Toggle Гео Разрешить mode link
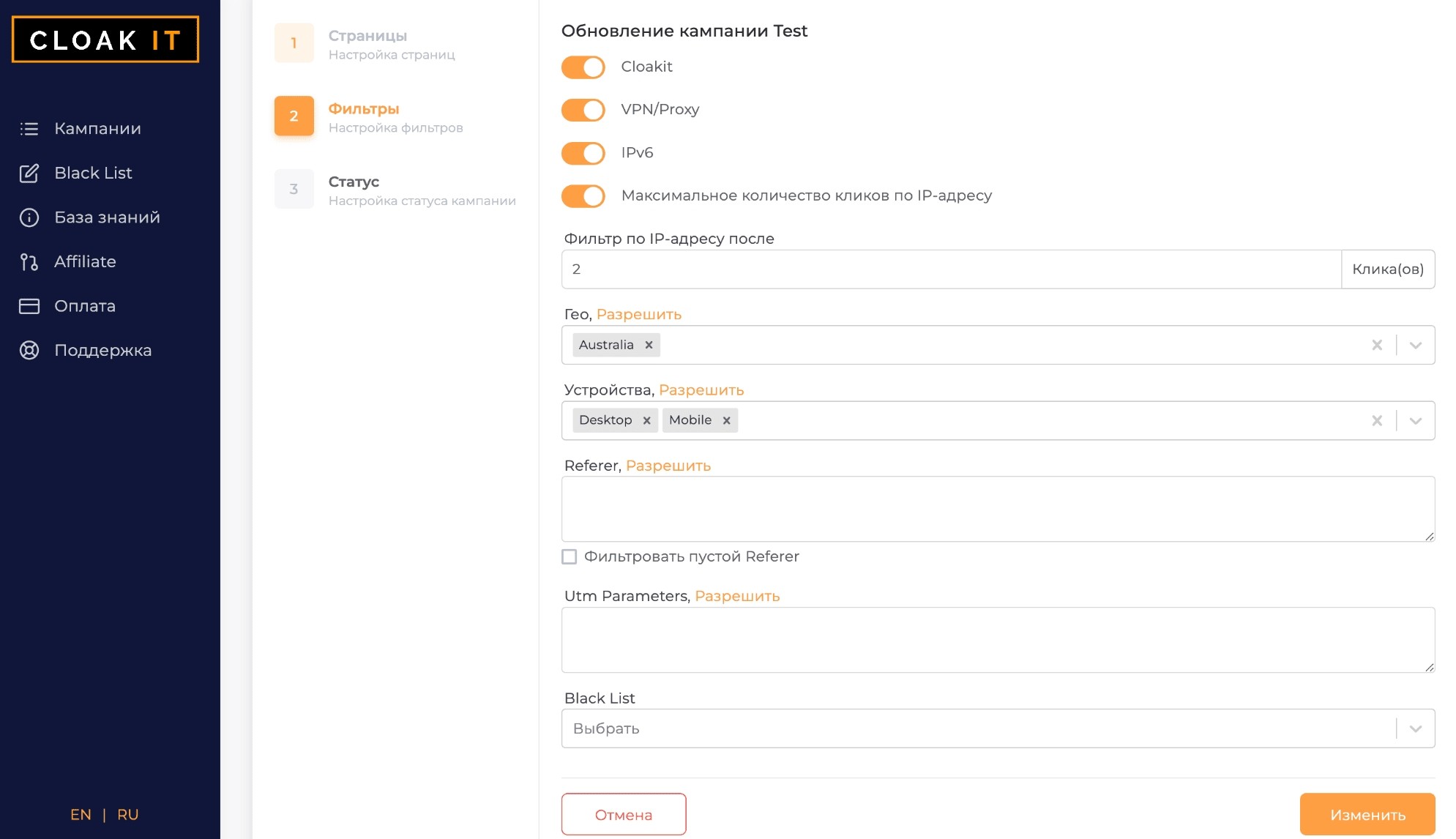The height and width of the screenshot is (839, 1456). point(639,314)
